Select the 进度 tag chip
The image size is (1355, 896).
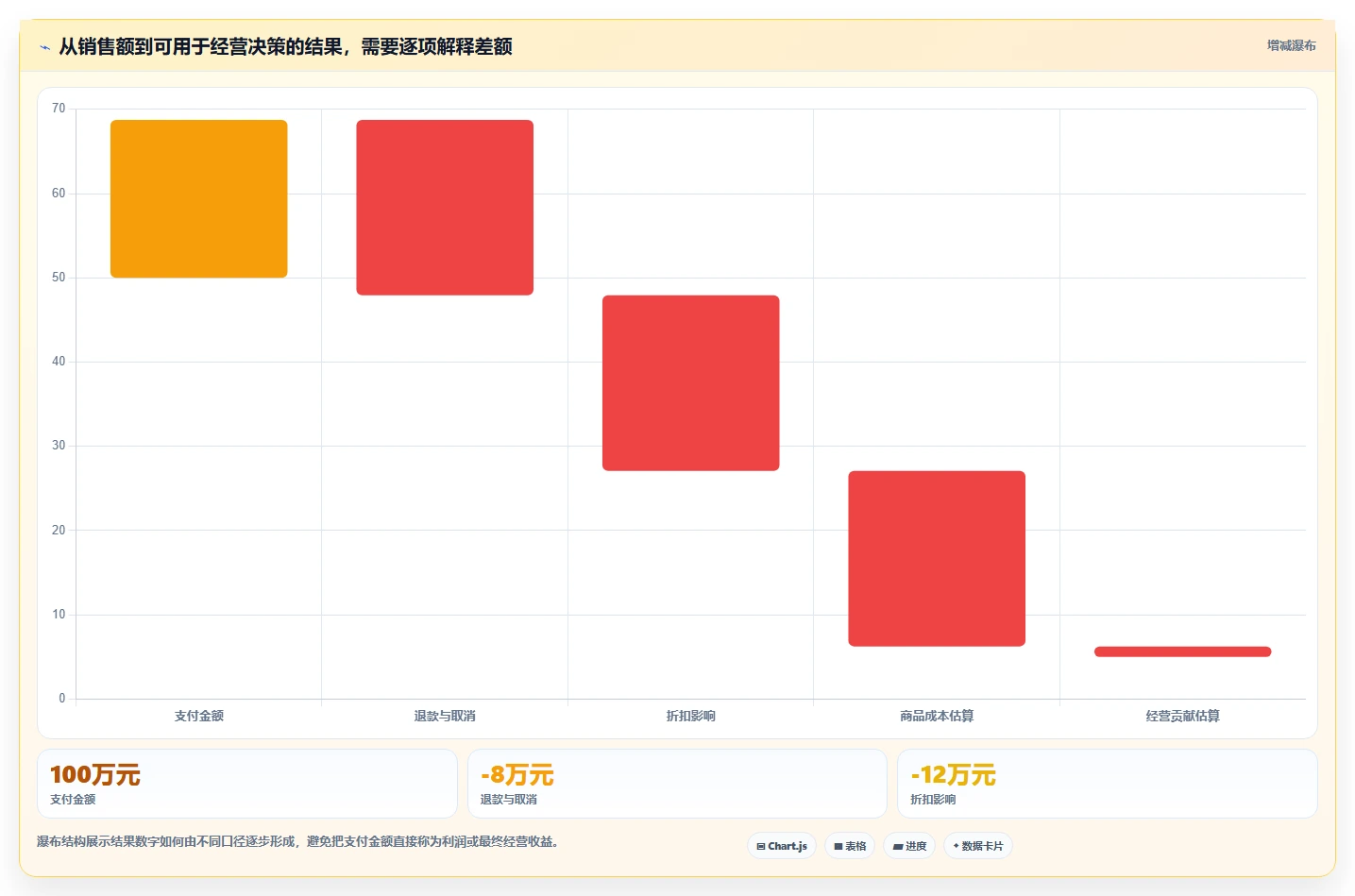click(909, 846)
